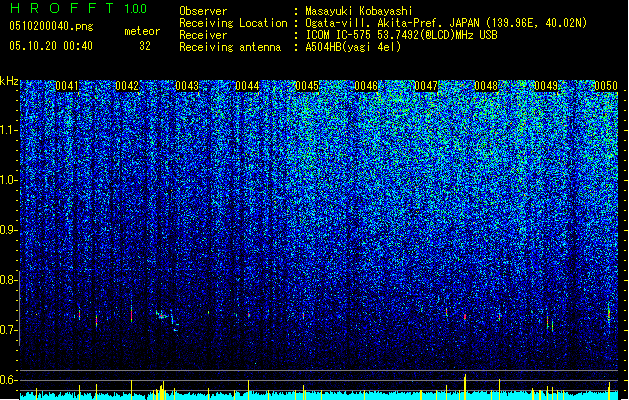Select the Ogata-vill. Akita-Pref. JAPAN location text
Viewport: 629px width, 400px height.
point(446,23)
